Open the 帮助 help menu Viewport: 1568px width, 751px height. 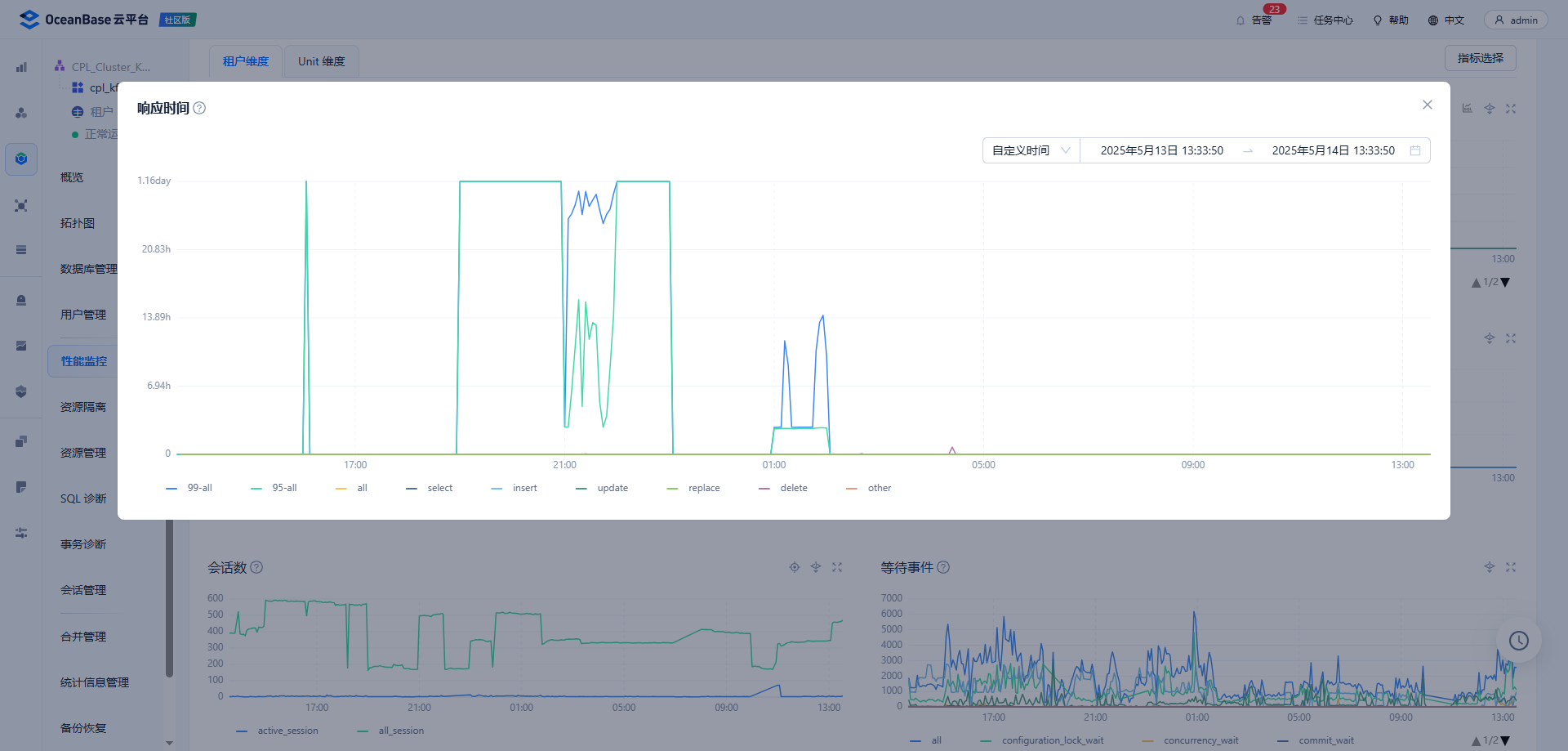click(x=1391, y=20)
